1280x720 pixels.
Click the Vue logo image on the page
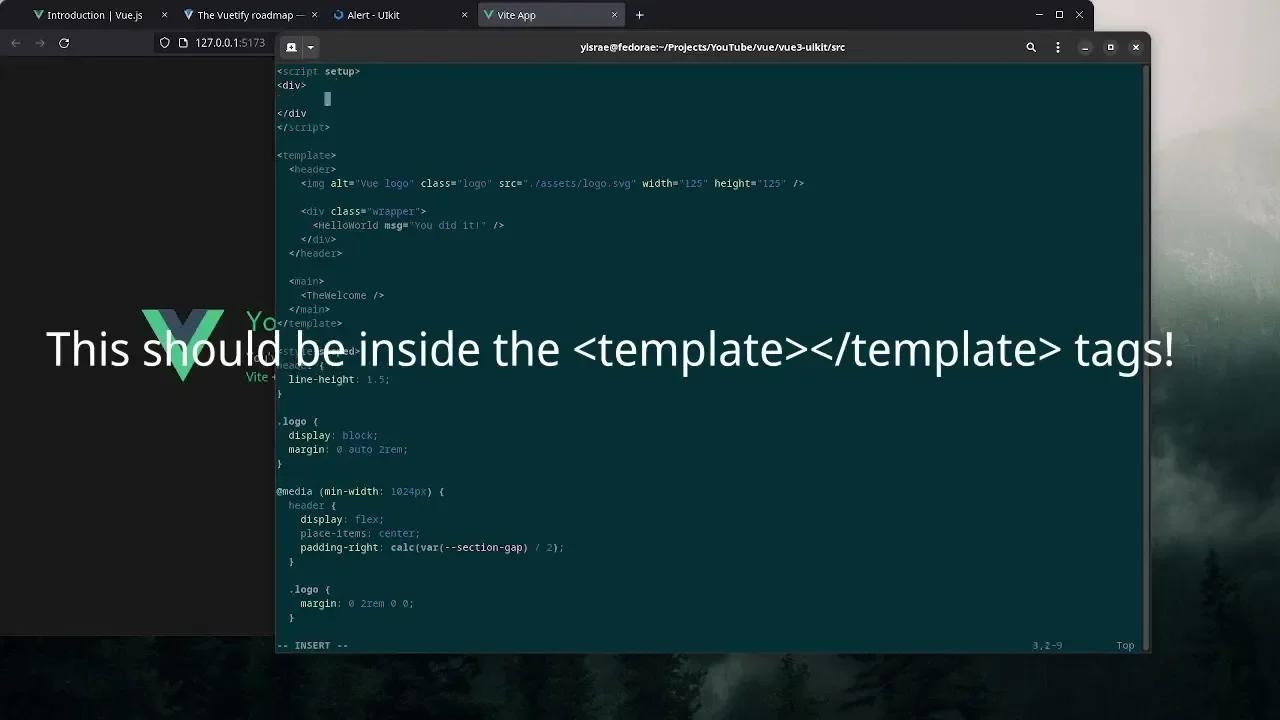pos(185,345)
